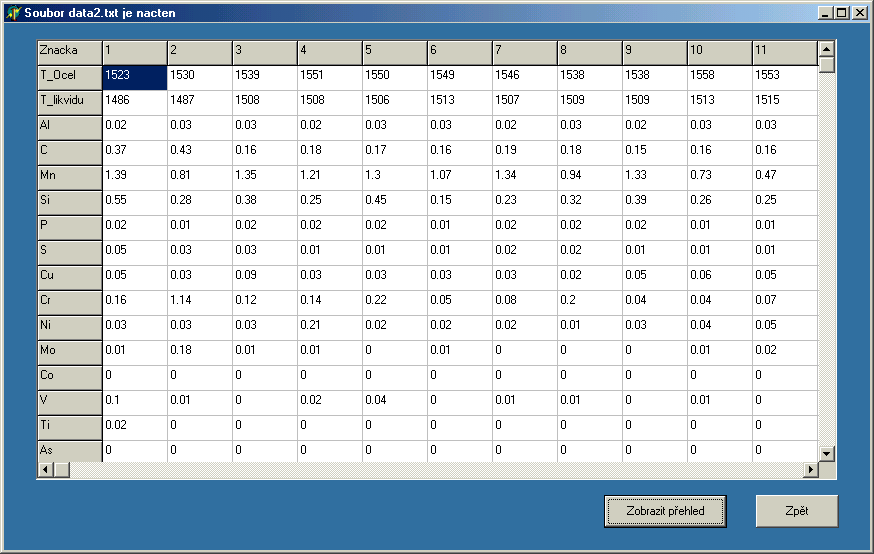Viewport: 874px width, 554px height.
Task: Click the vertical scrollbar thumb
Action: coord(827,65)
